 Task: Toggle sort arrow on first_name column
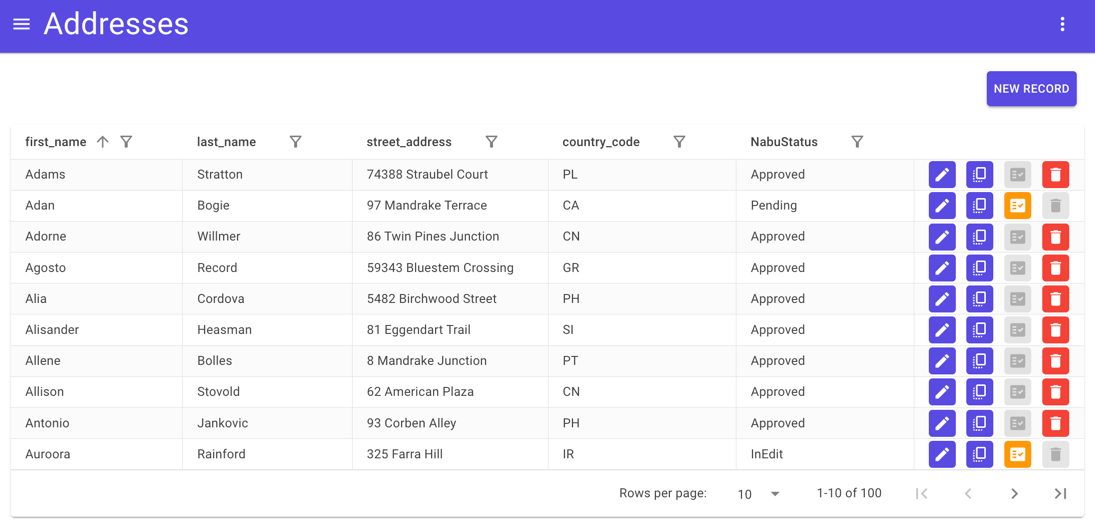click(x=103, y=142)
